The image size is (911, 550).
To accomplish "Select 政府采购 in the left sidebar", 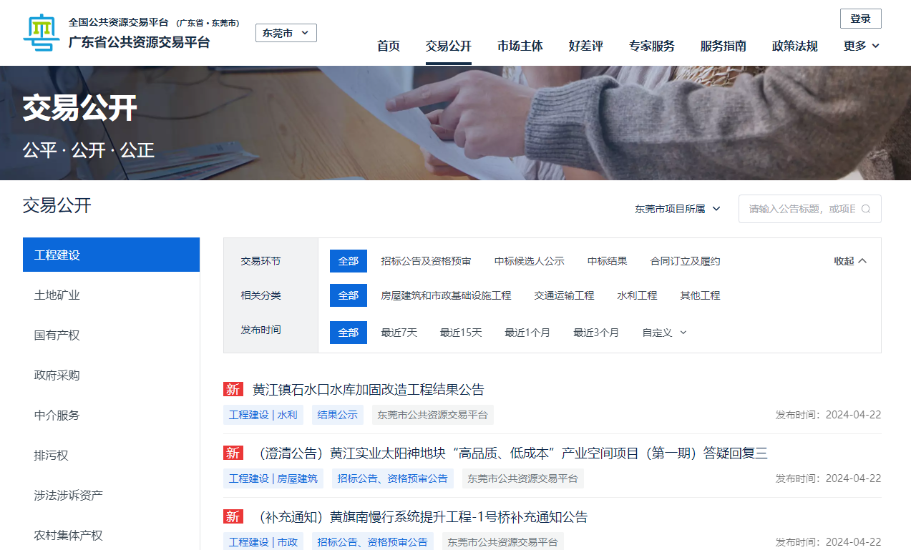I will (x=57, y=375).
